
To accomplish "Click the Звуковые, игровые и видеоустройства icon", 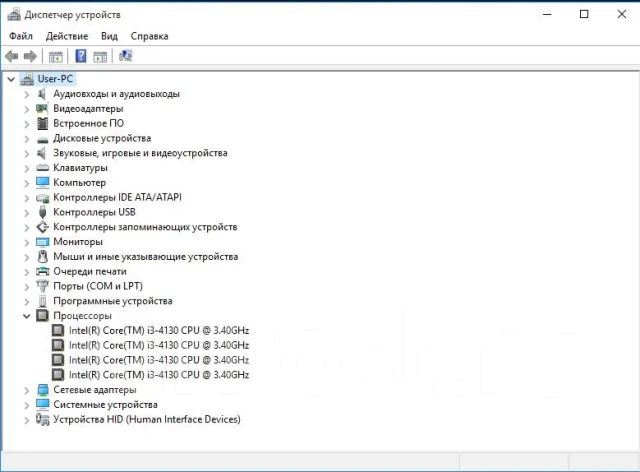I will pos(42,153).
